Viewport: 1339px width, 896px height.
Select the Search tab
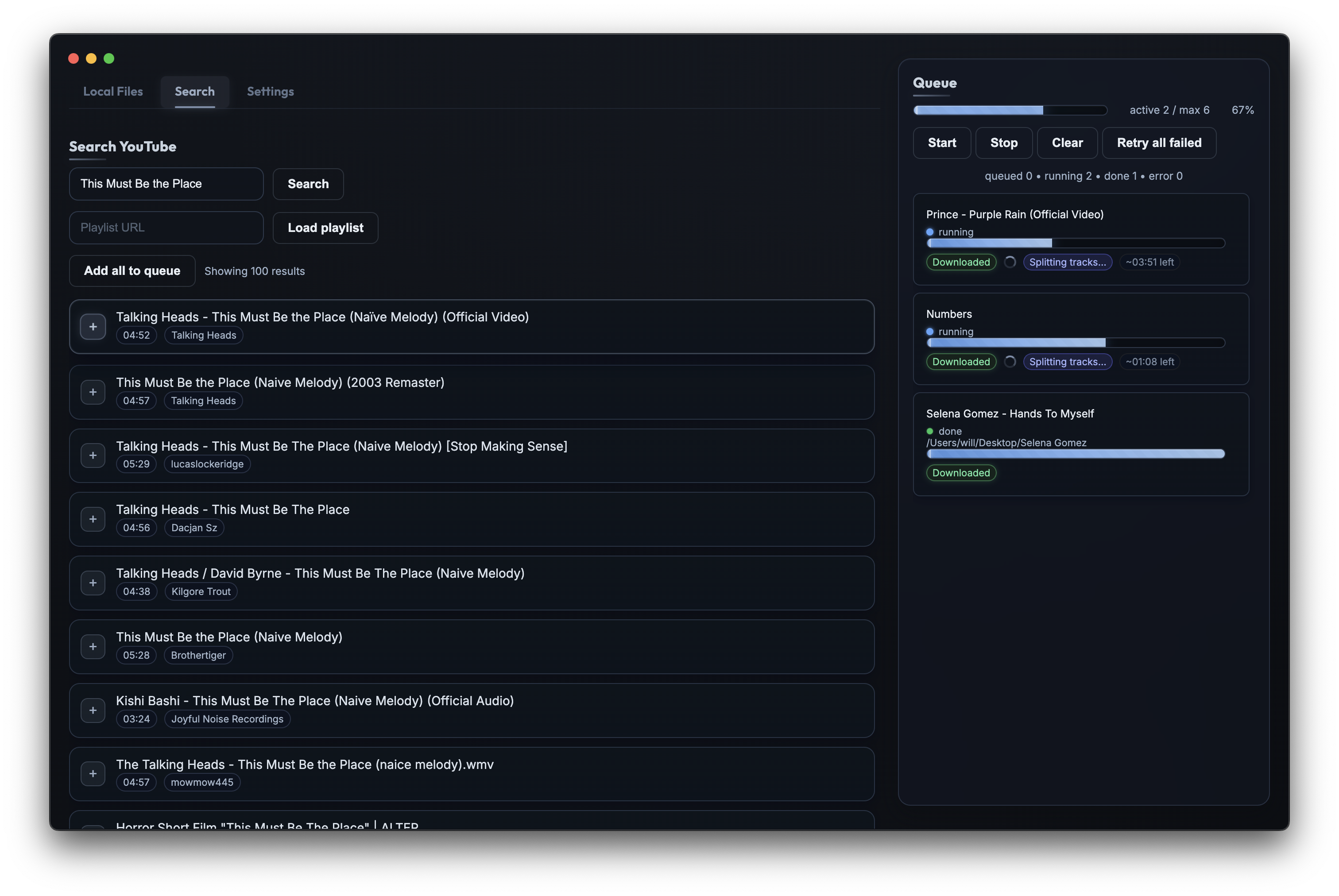click(194, 92)
